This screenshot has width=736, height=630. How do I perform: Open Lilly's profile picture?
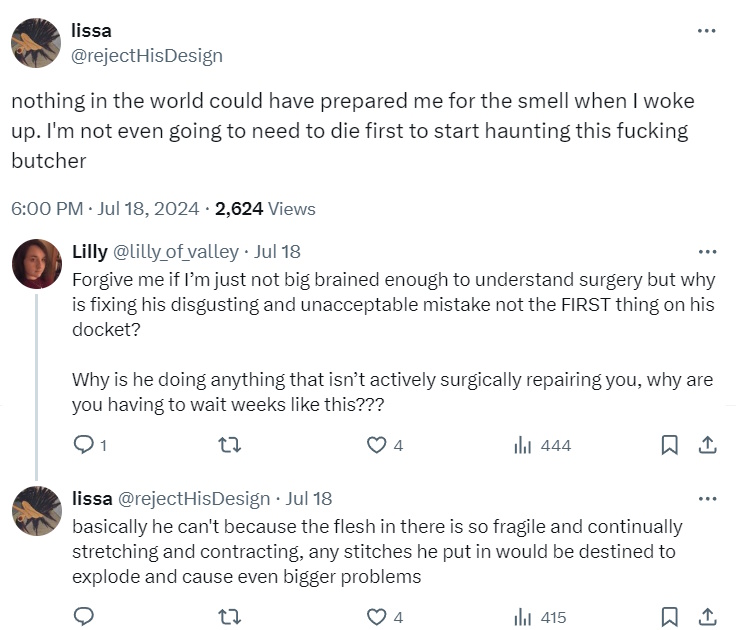37,263
